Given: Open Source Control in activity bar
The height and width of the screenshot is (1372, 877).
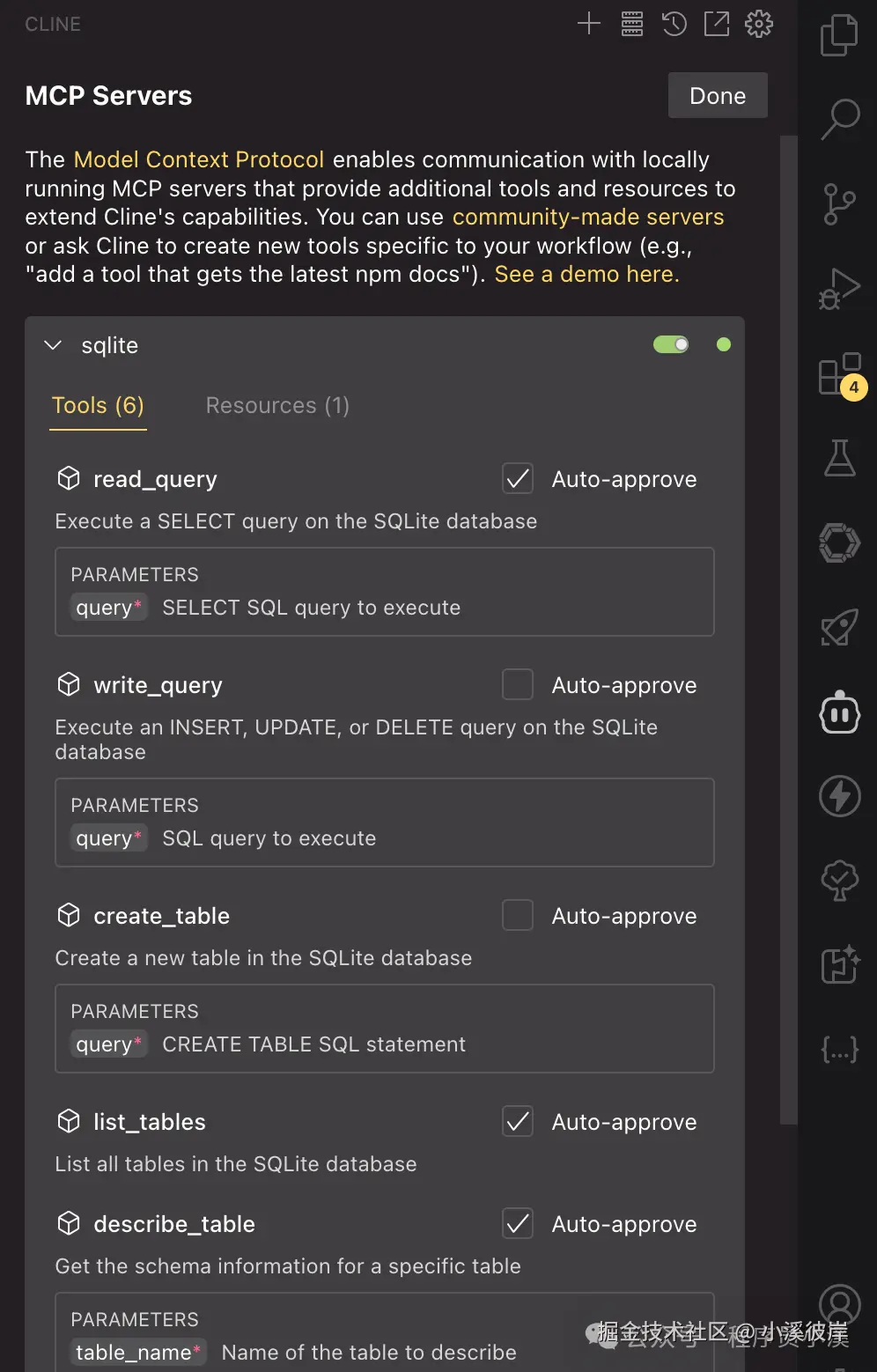Looking at the screenshot, I should click(839, 204).
